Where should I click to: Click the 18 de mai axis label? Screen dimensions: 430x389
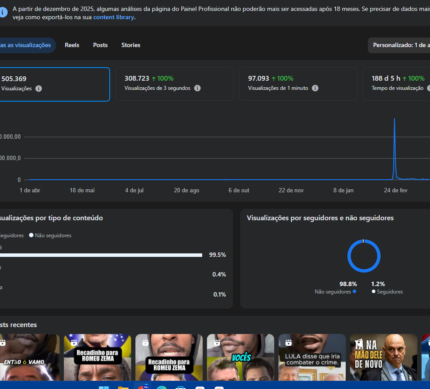pyautogui.click(x=82, y=191)
